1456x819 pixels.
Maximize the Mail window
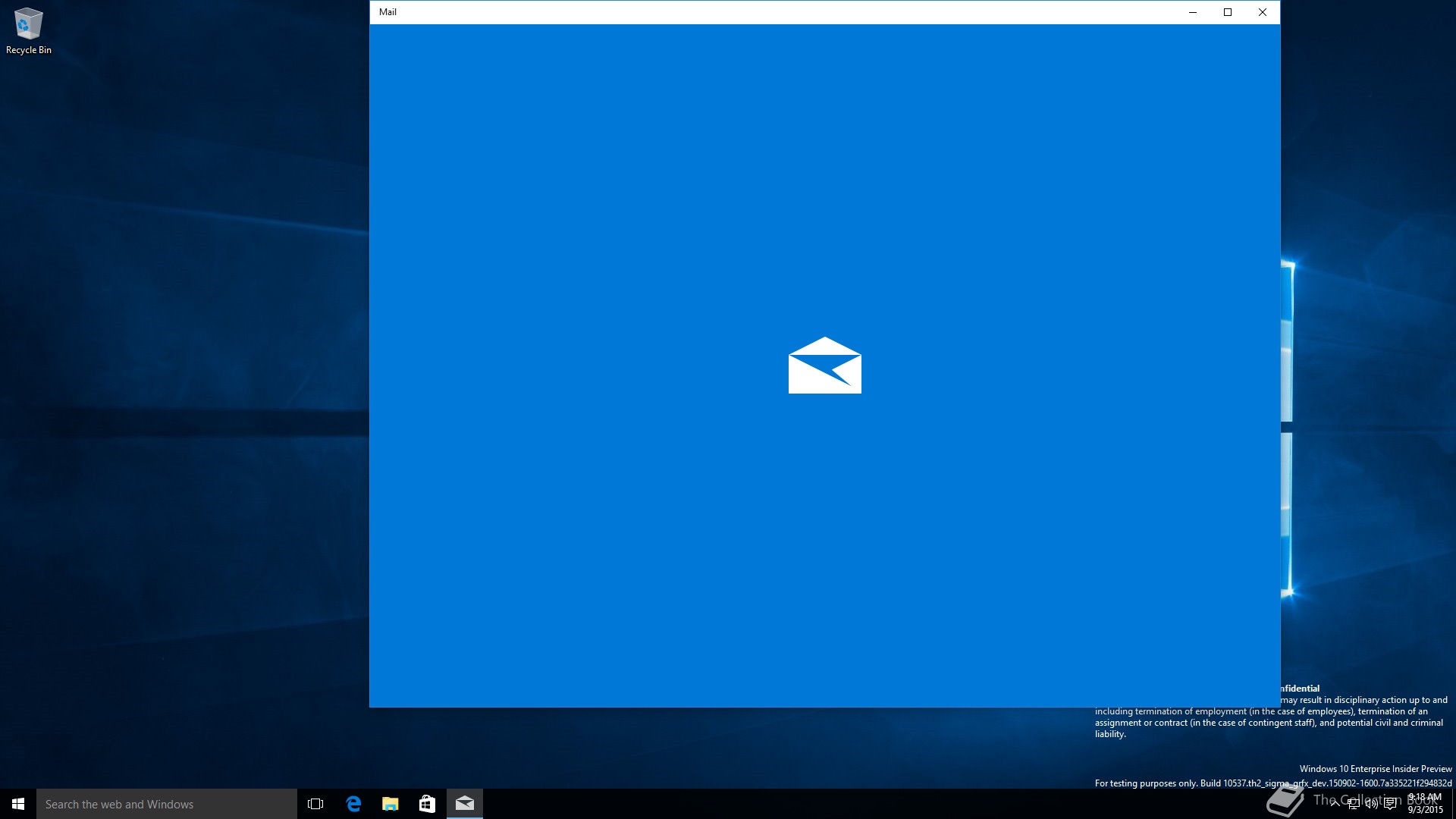click(x=1228, y=12)
